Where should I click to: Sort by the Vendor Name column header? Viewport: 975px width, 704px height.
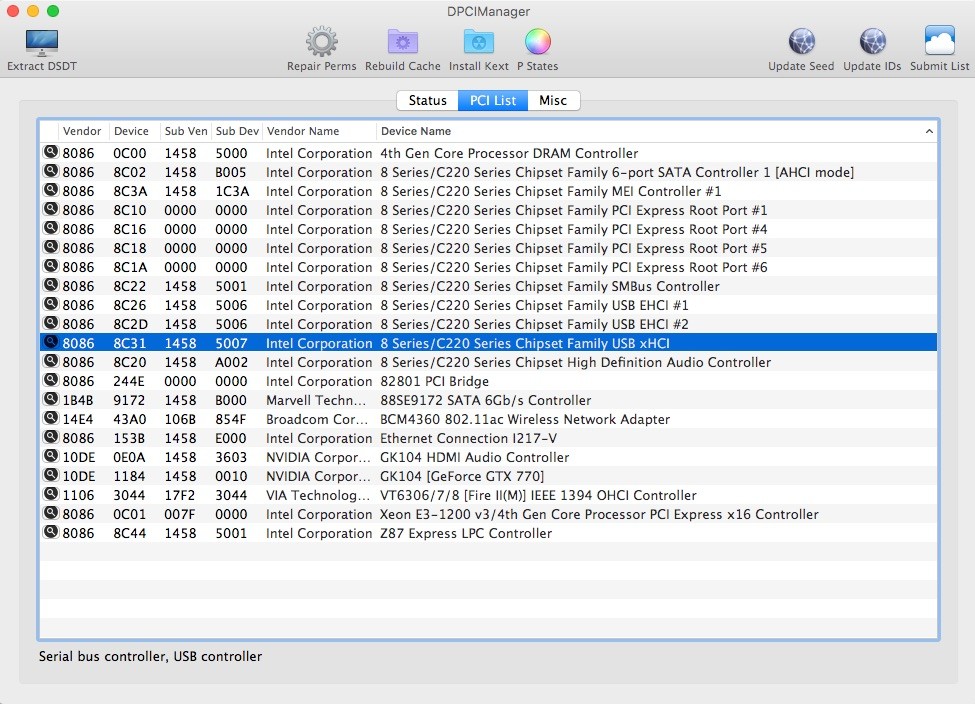pyautogui.click(x=303, y=131)
